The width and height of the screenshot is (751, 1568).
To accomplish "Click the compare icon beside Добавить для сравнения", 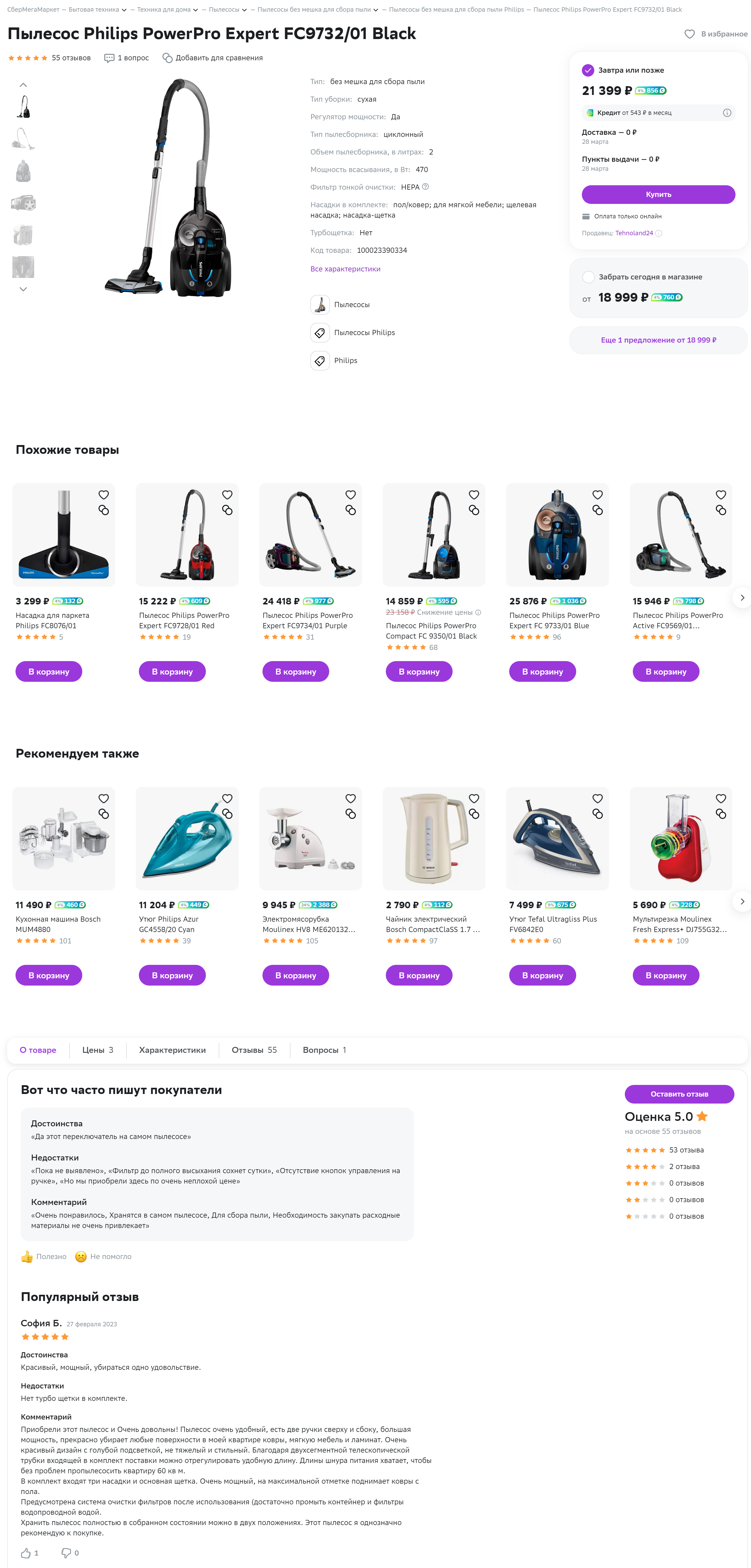I will 167,58.
